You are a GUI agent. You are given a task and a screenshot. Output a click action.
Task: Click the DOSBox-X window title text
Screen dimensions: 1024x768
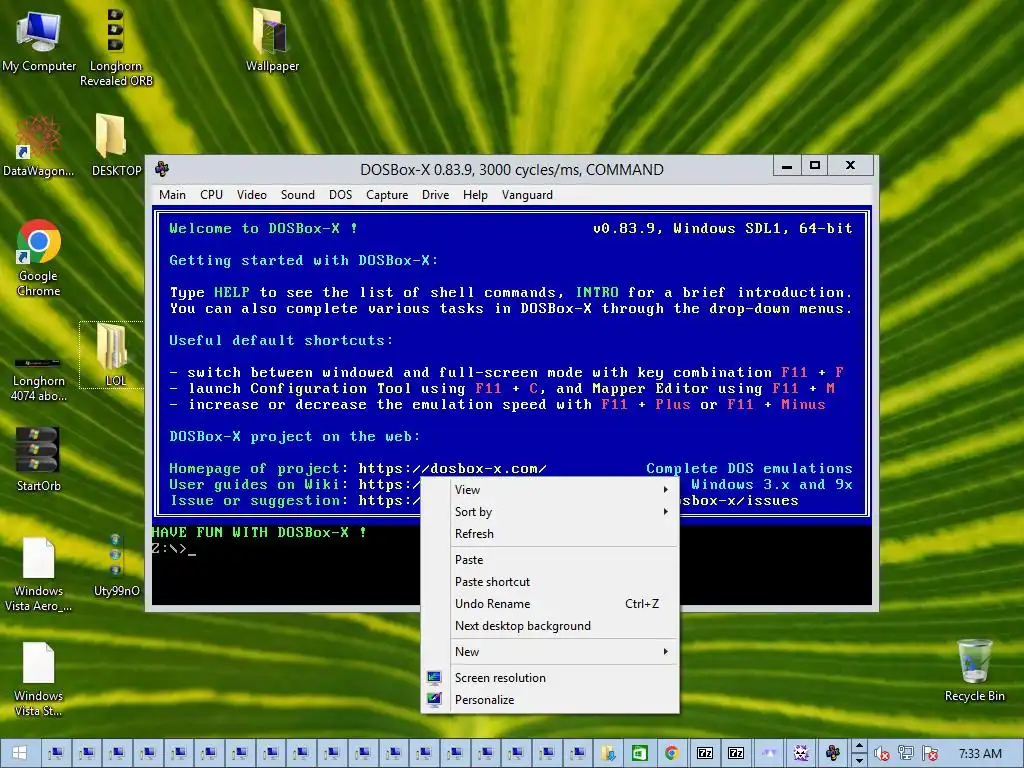pyautogui.click(x=511, y=170)
